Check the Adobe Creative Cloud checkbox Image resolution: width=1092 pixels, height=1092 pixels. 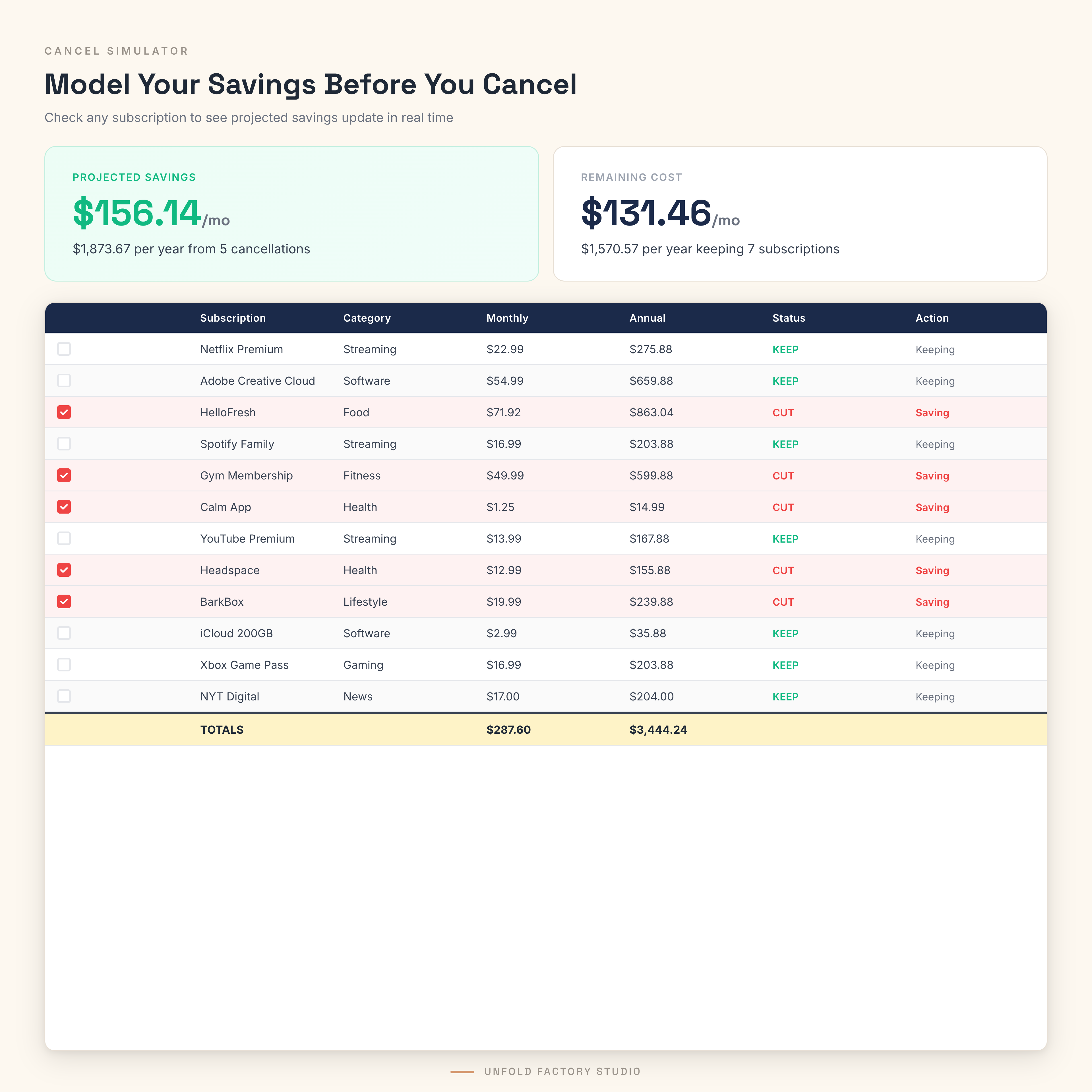coord(64,380)
